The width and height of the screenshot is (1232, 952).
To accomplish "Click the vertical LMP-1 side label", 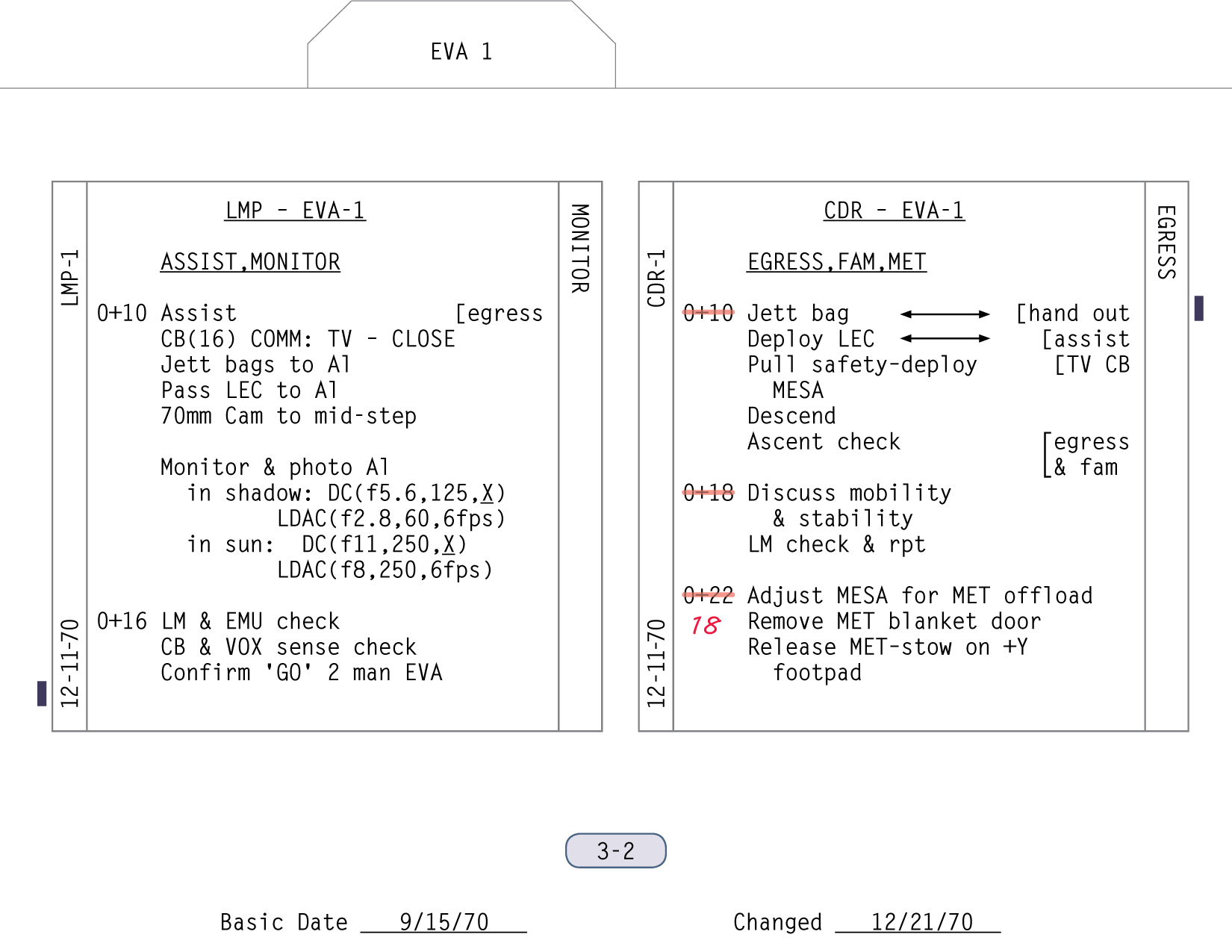I will pos(69,278).
